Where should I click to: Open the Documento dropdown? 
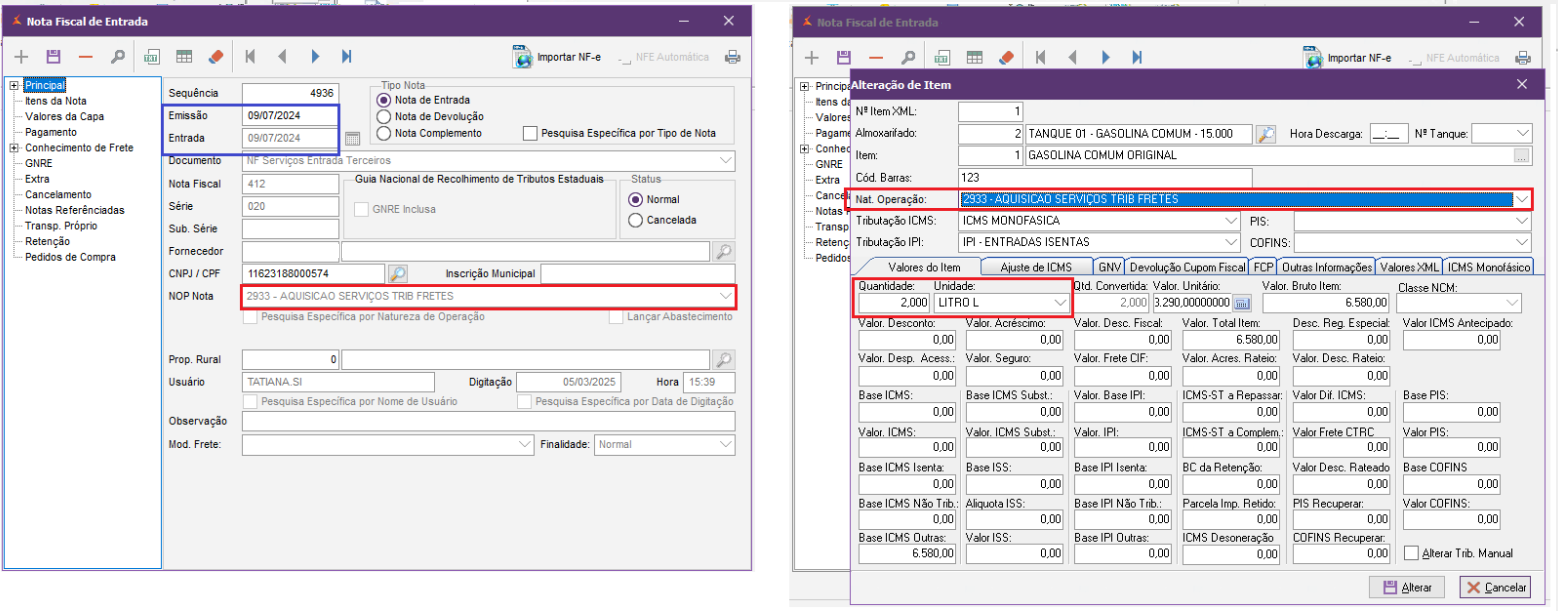tap(725, 160)
